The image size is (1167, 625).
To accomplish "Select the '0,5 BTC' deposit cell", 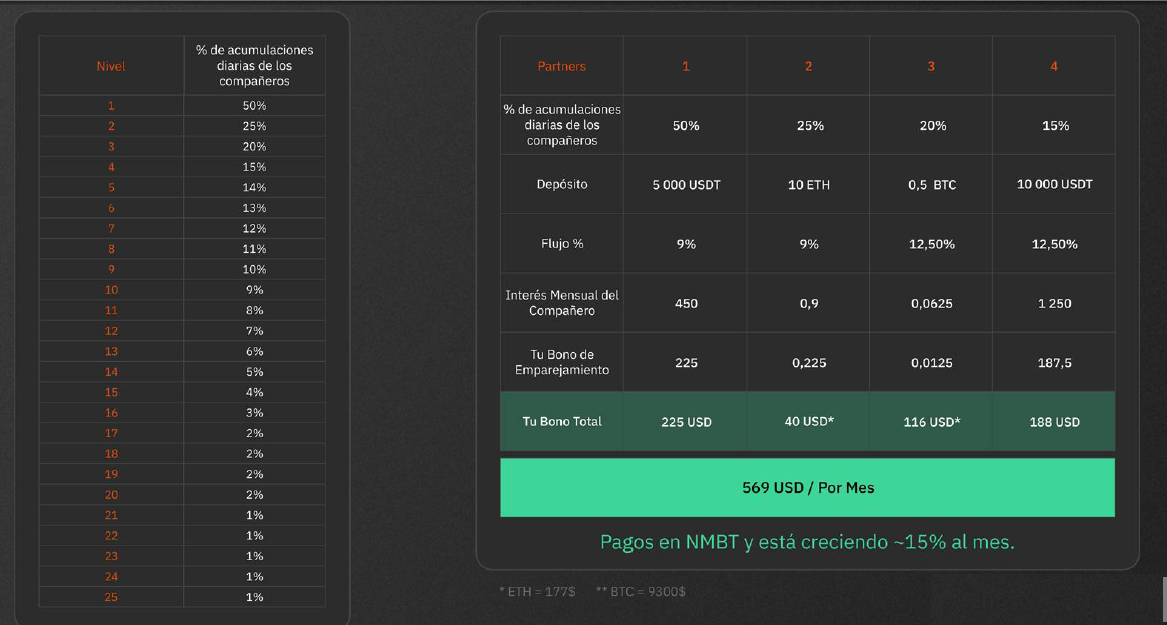I will tap(932, 185).
